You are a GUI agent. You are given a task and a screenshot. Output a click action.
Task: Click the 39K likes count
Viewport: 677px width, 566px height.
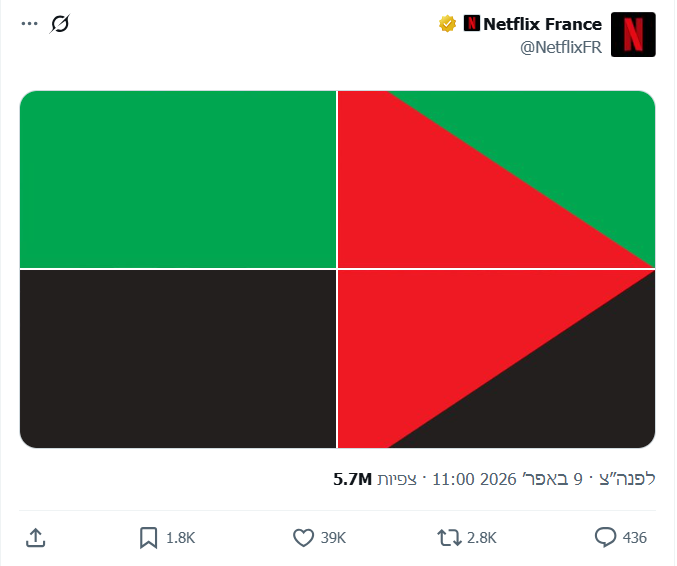point(333,537)
